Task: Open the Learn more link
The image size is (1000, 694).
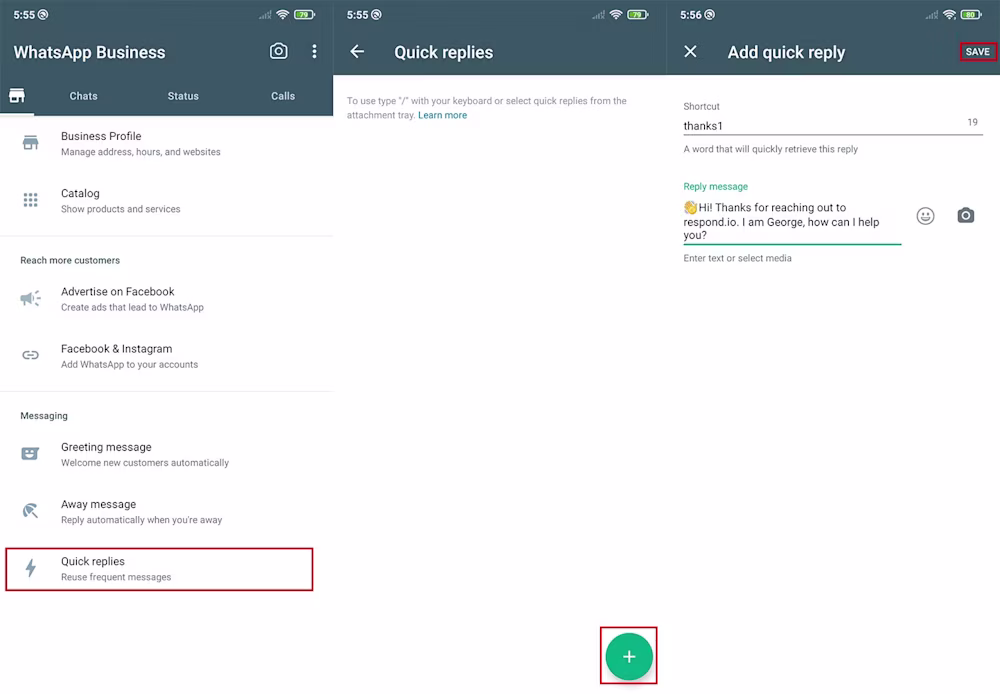Action: pyautogui.click(x=443, y=115)
